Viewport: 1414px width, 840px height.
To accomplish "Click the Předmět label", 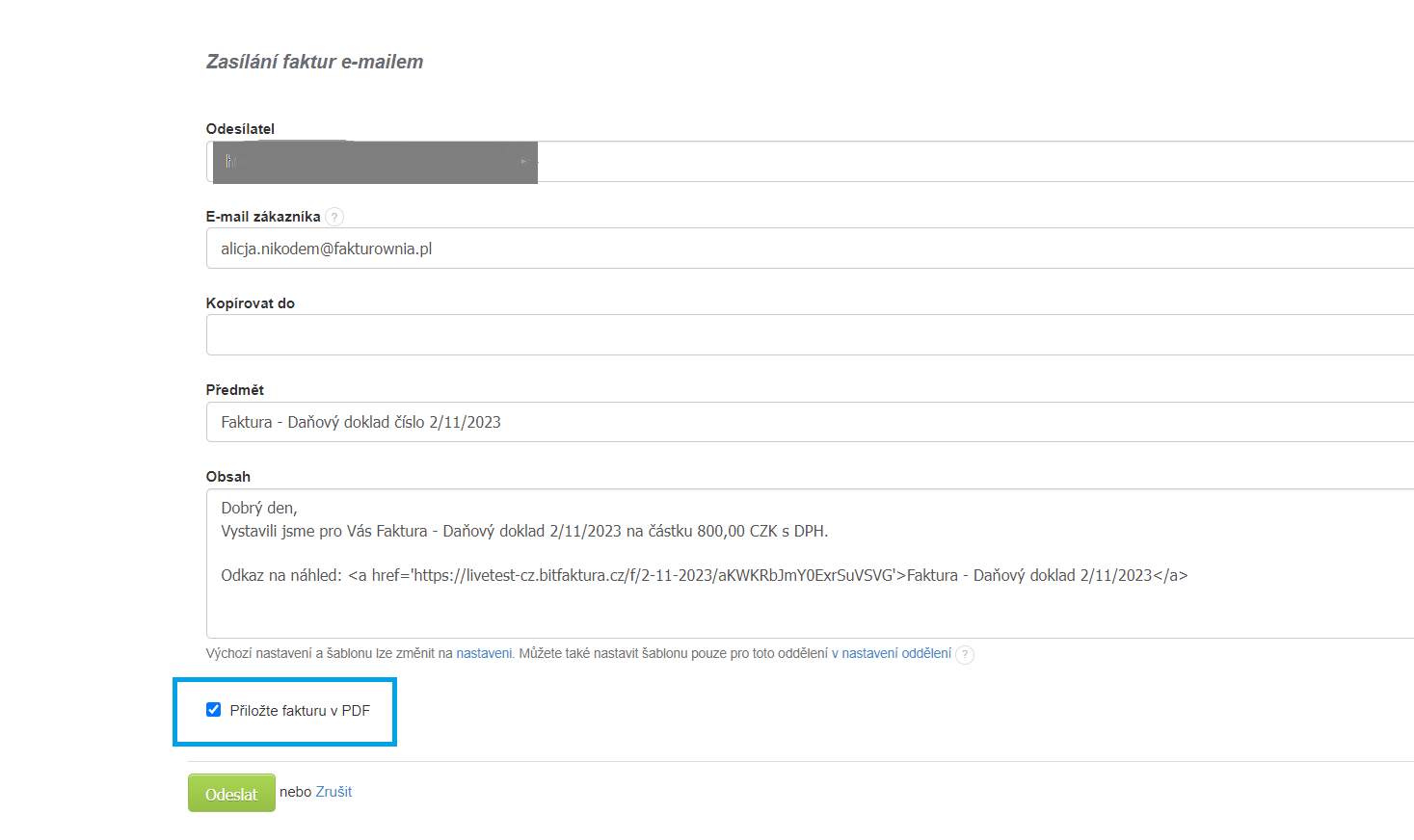I will tap(235, 390).
